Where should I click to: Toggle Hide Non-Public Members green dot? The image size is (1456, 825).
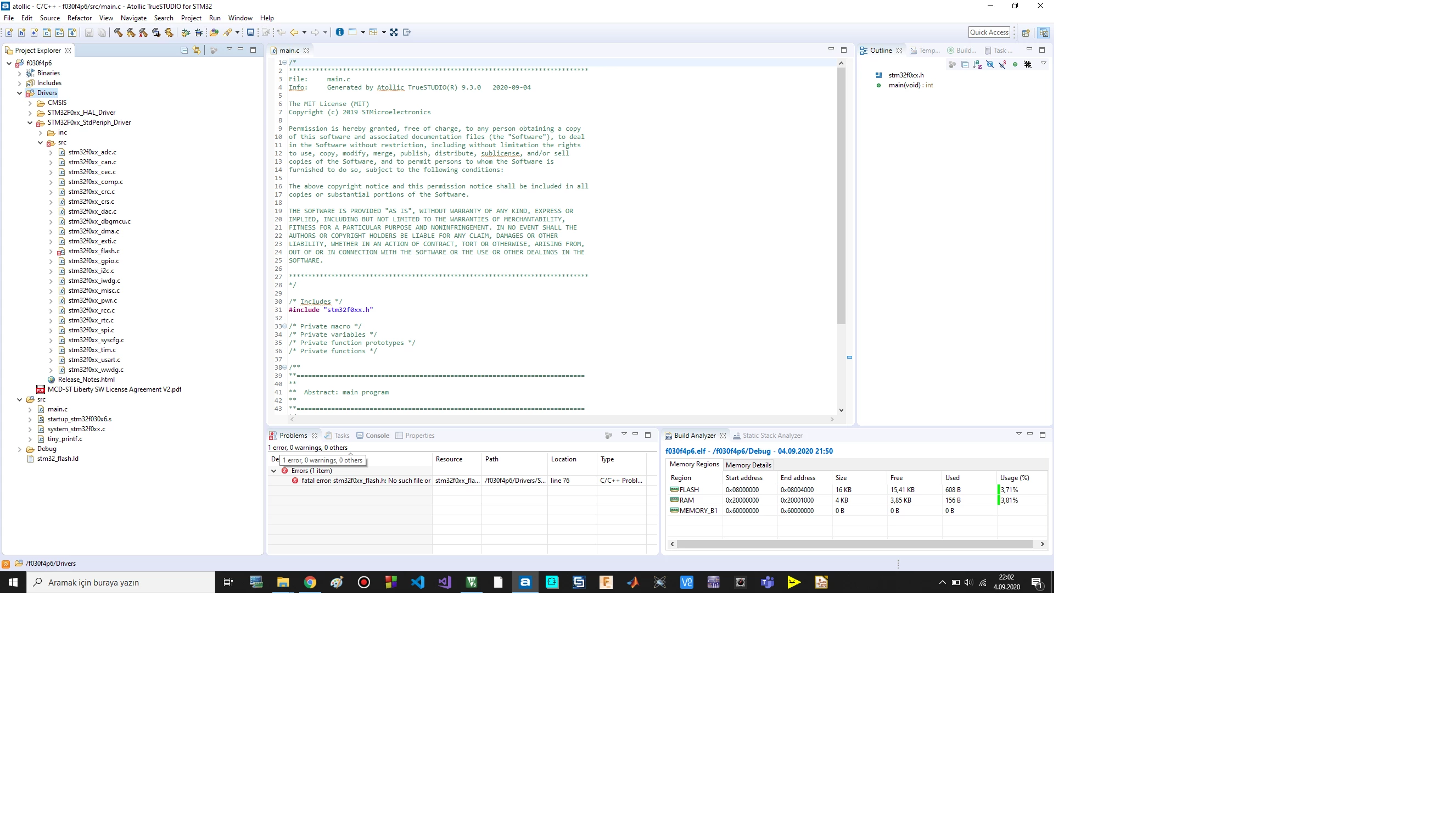[x=1015, y=65]
